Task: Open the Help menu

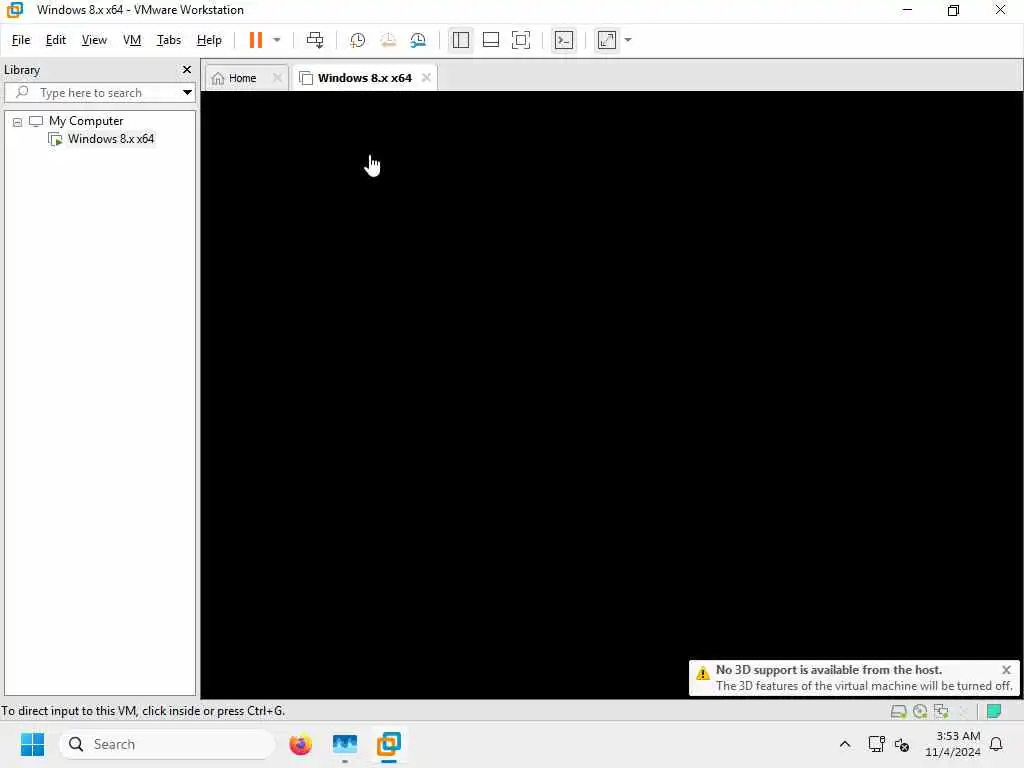Action: coord(209,40)
